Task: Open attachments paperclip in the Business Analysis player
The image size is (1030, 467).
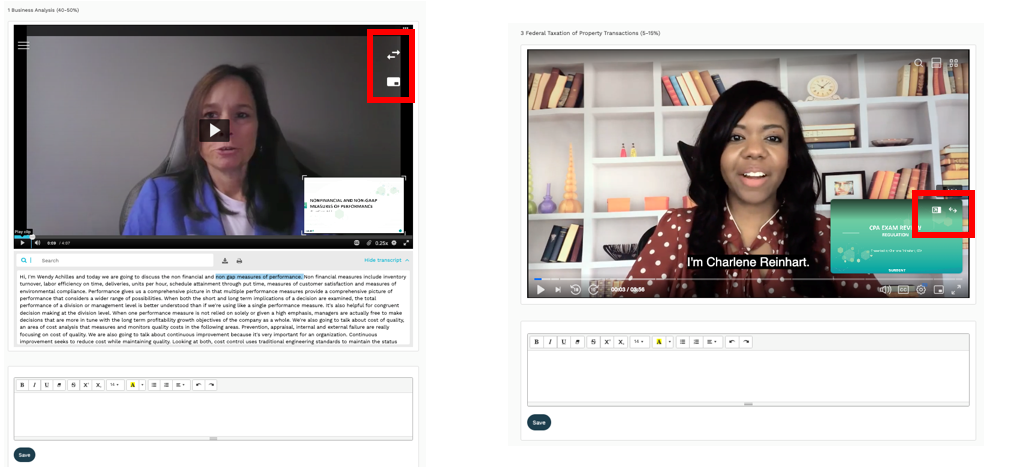Action: click(x=369, y=242)
